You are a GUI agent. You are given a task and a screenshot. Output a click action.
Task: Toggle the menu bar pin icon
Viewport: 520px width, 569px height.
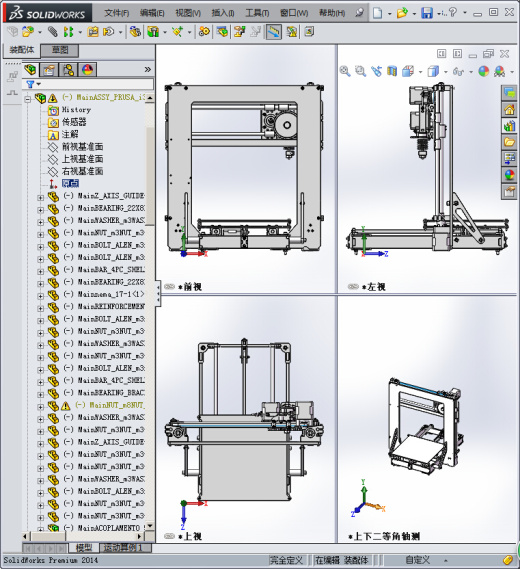point(359,13)
